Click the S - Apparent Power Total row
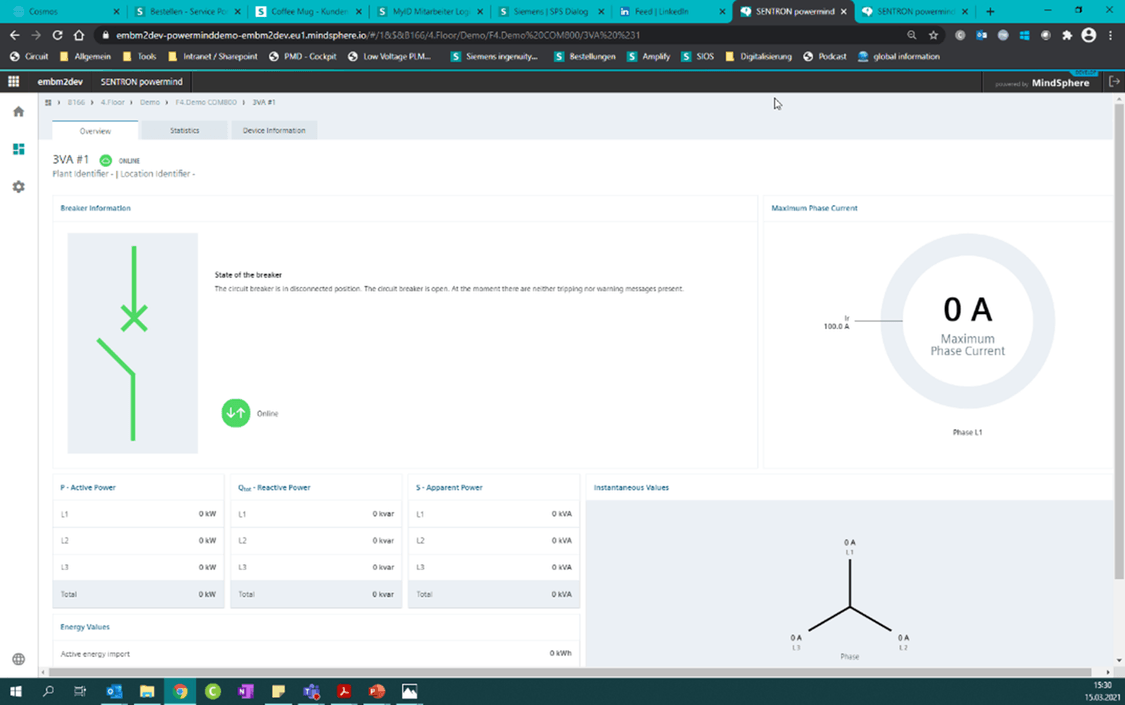 494,594
